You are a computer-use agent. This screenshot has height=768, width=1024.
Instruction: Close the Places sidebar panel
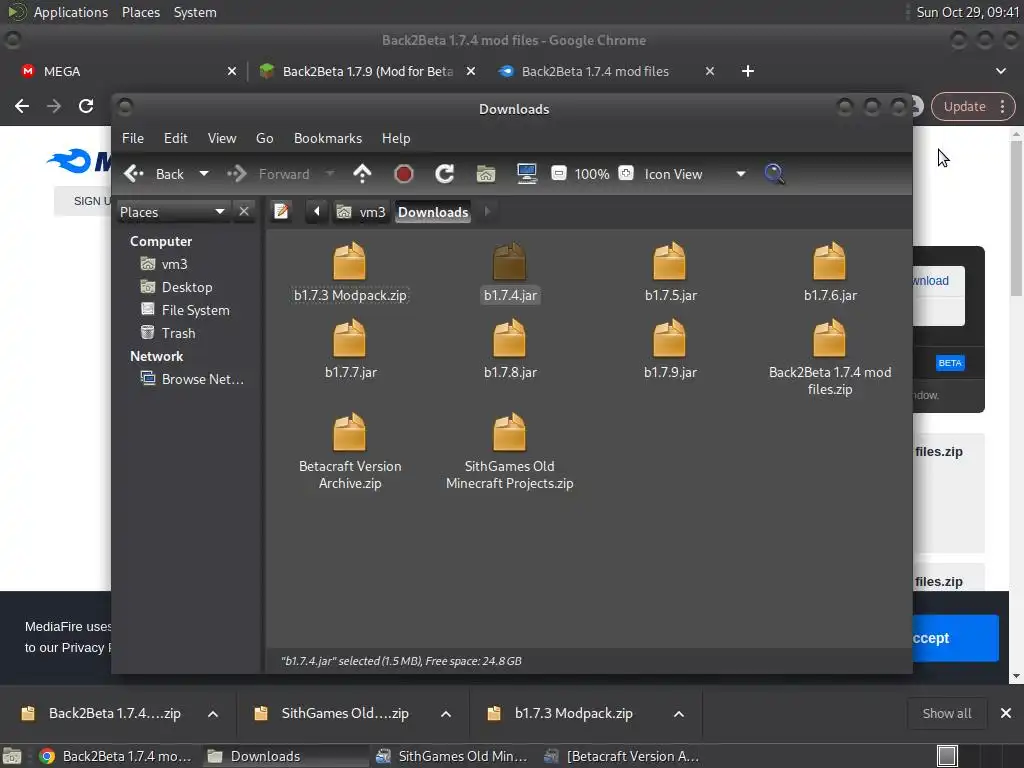point(244,211)
